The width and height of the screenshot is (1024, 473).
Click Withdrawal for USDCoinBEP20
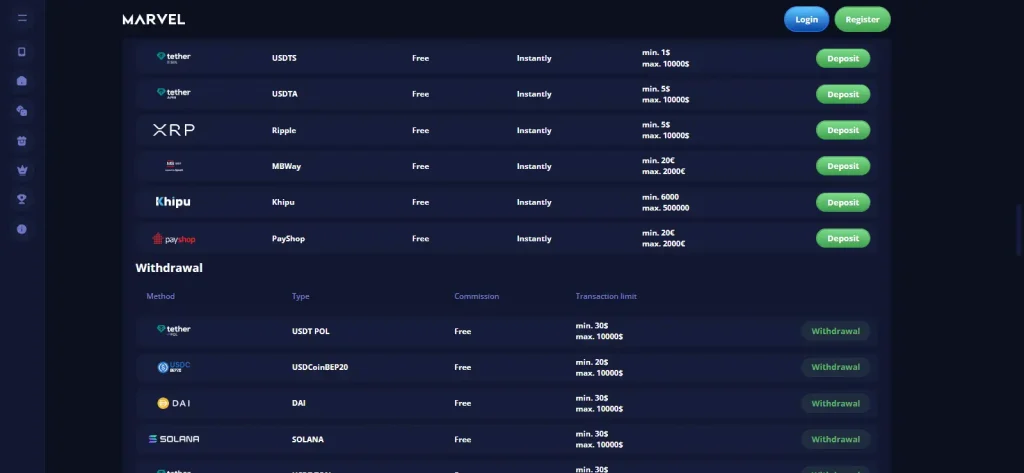pyautogui.click(x=835, y=367)
